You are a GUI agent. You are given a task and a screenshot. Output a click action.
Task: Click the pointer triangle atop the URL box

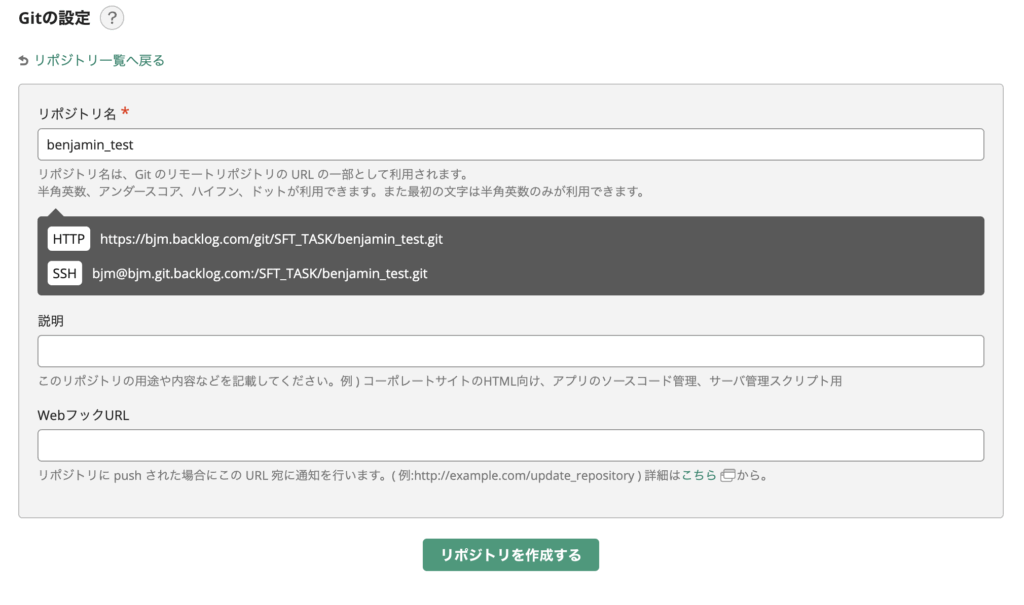[56, 211]
